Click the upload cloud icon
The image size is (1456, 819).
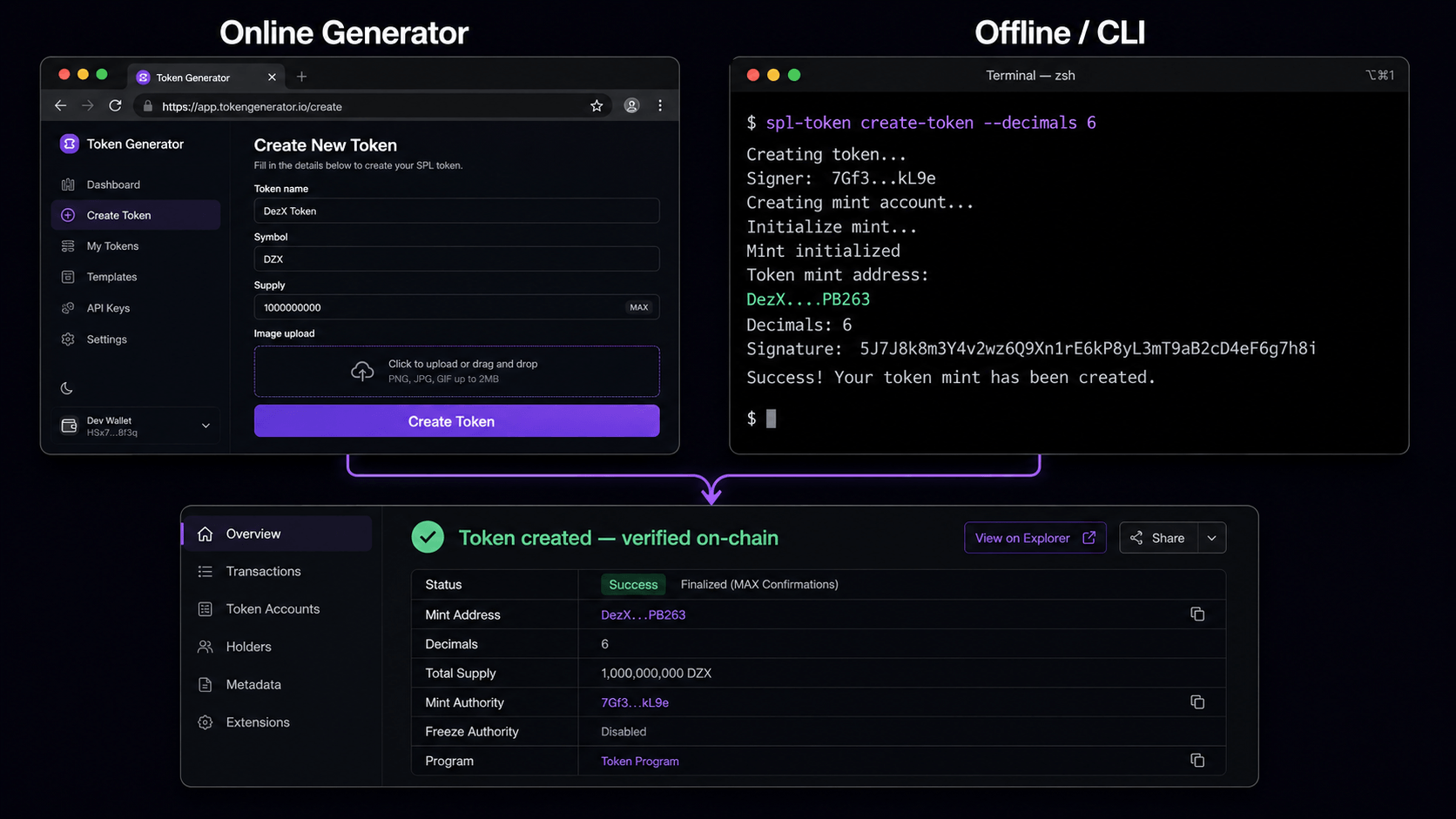click(362, 372)
